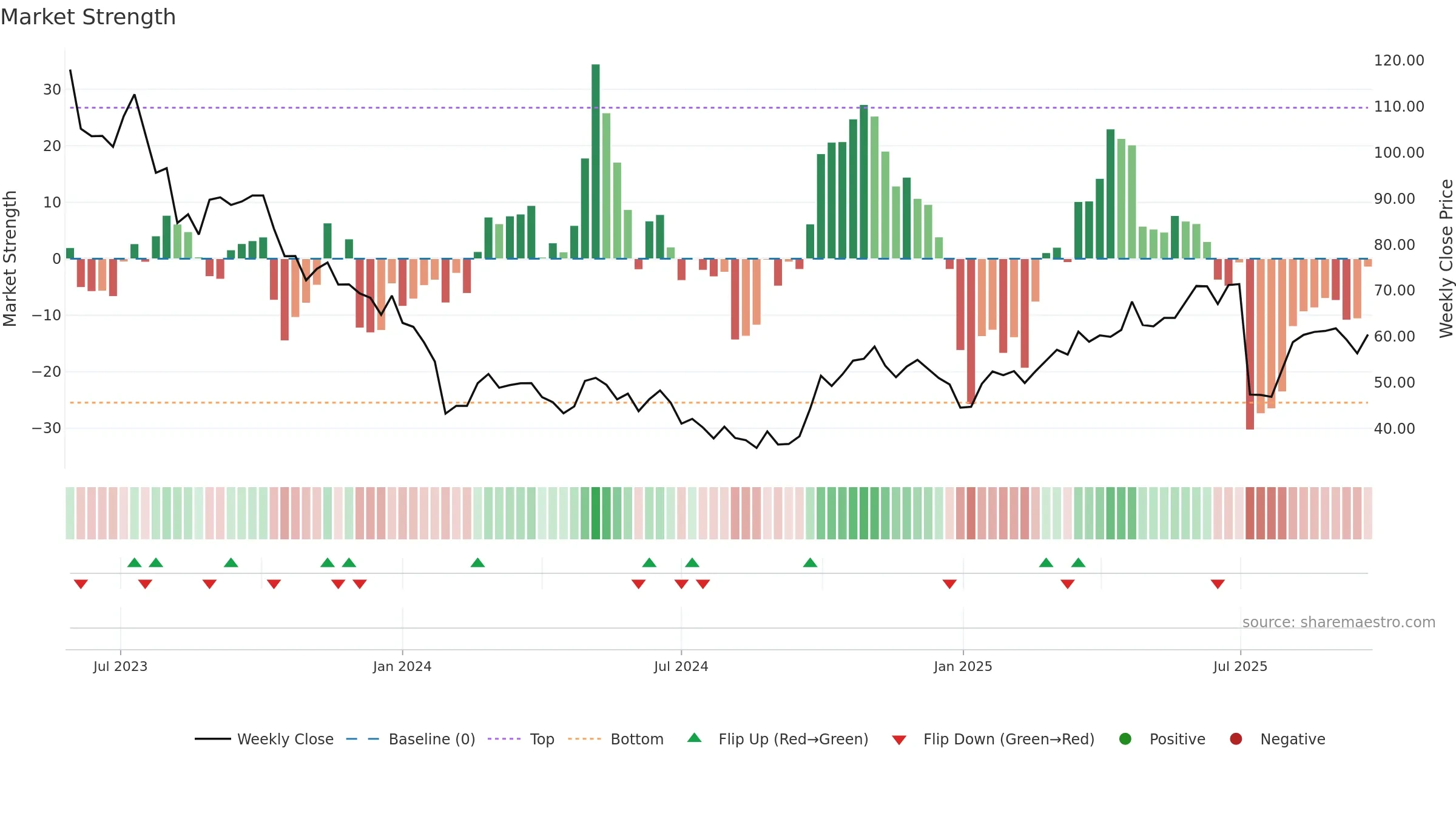Select the Flip Down marker just before Jul 2025
The image size is (1456, 819).
pos(1218,584)
